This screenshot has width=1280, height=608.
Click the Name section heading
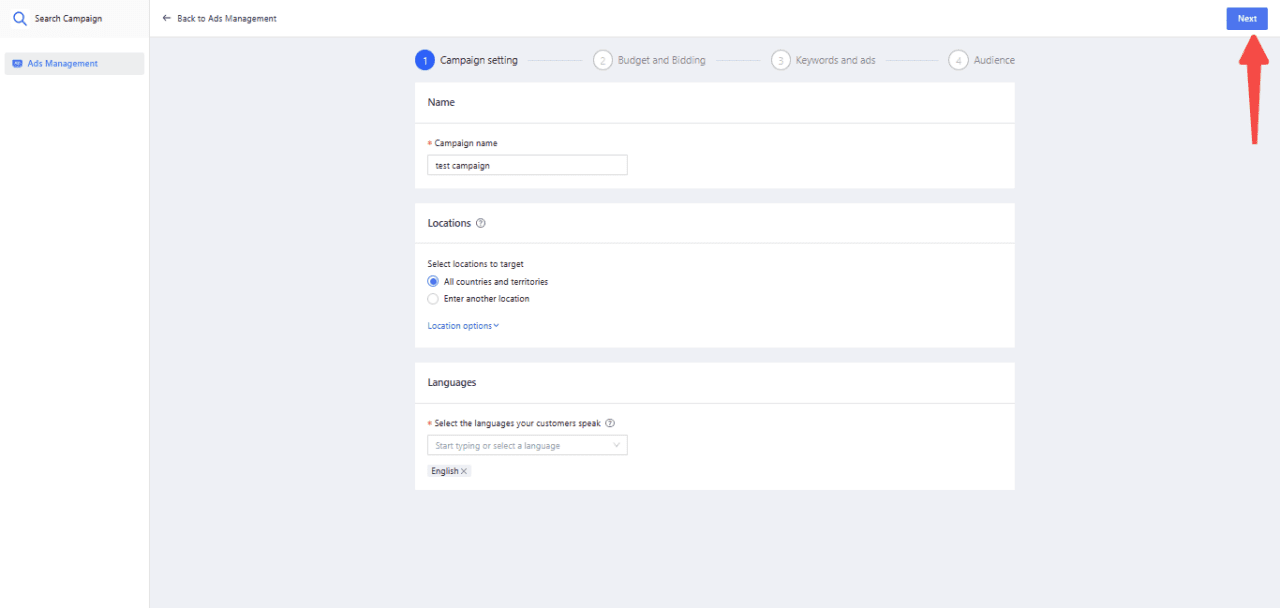[441, 102]
